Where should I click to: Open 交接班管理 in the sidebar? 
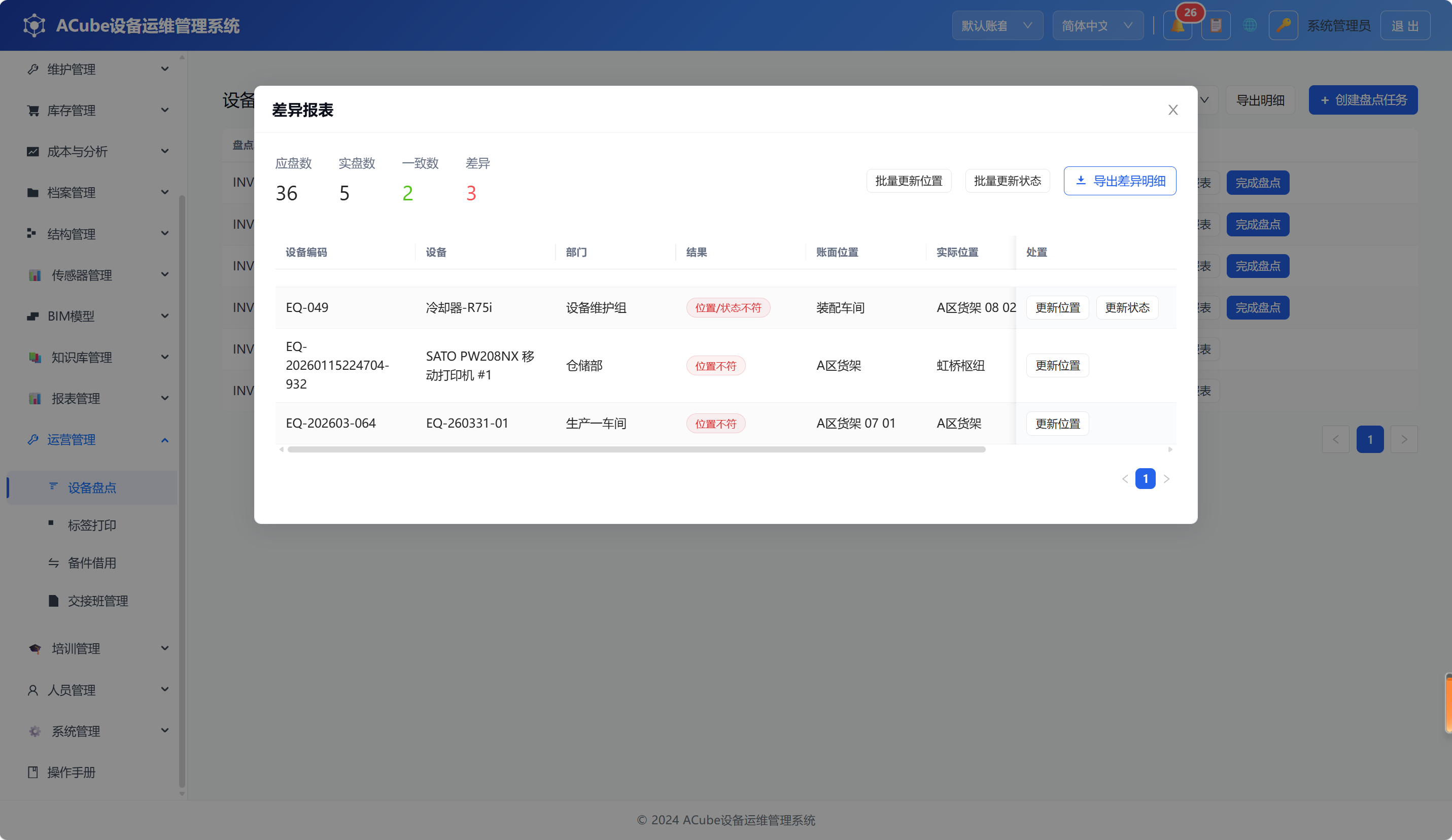[92, 601]
